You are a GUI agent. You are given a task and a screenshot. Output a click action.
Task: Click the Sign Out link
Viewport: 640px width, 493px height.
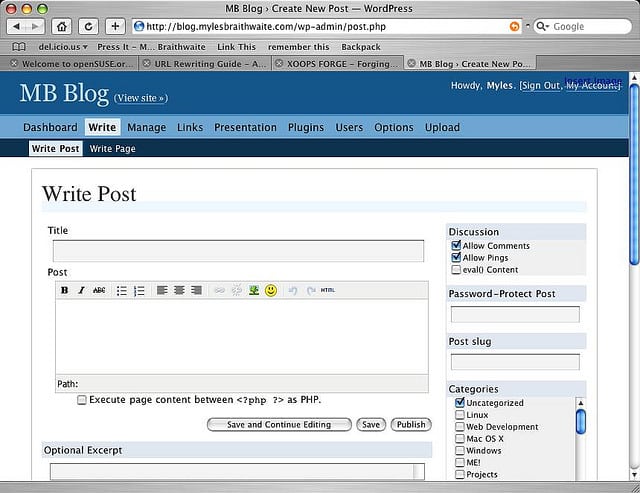click(x=541, y=85)
